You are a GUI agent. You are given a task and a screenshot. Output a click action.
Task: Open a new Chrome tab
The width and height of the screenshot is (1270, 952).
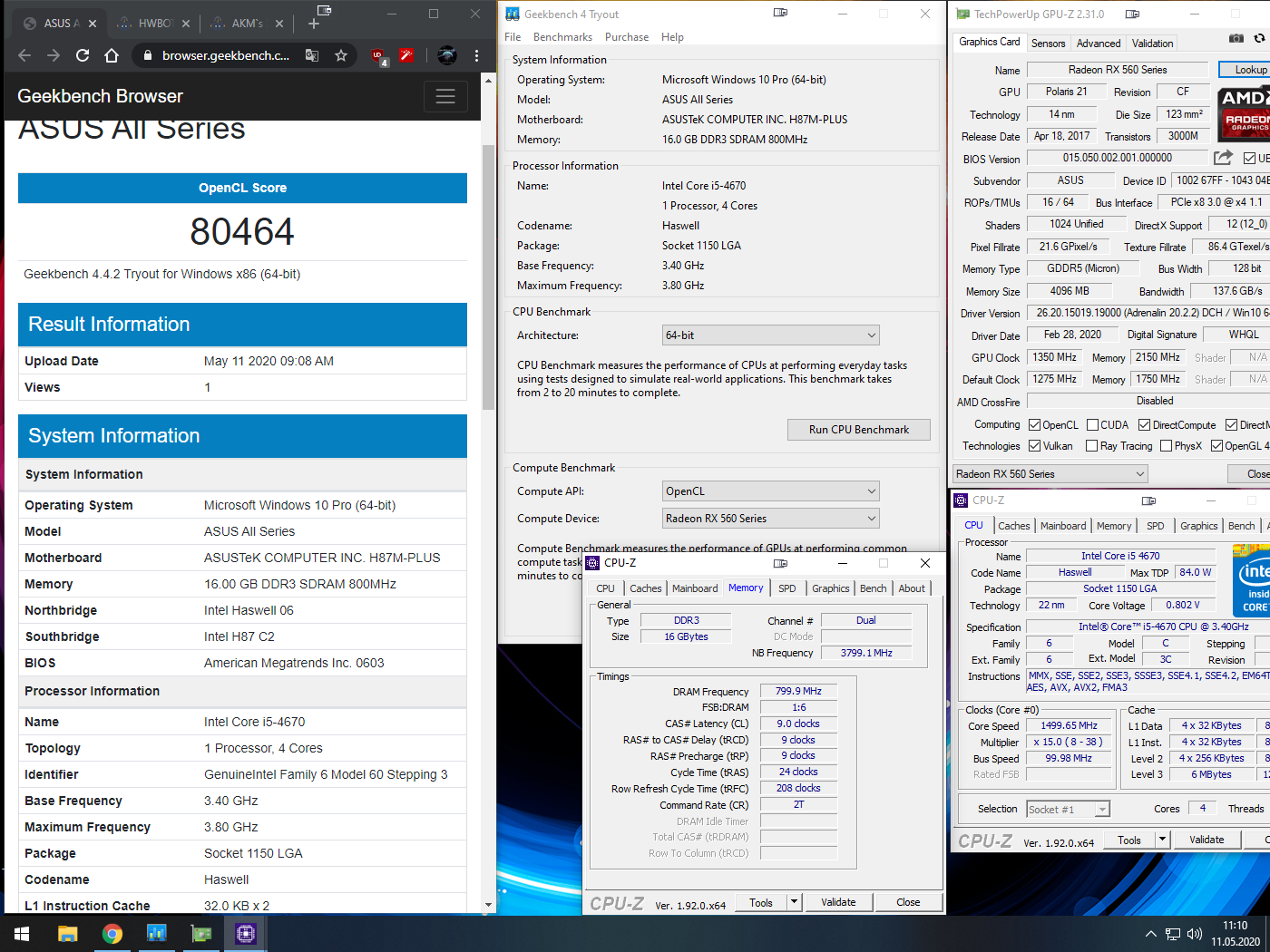[314, 23]
